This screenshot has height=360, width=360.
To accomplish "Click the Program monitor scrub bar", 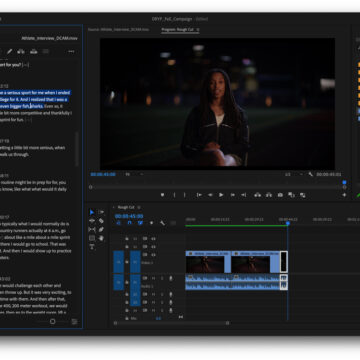I will (x=217, y=187).
